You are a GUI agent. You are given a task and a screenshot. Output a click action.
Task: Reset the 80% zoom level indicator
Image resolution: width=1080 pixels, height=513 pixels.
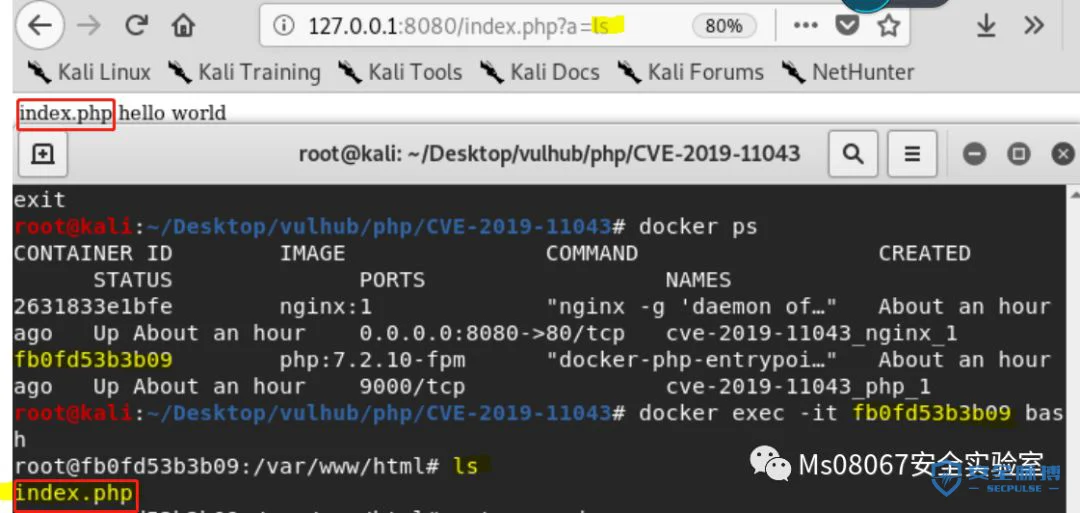(724, 26)
